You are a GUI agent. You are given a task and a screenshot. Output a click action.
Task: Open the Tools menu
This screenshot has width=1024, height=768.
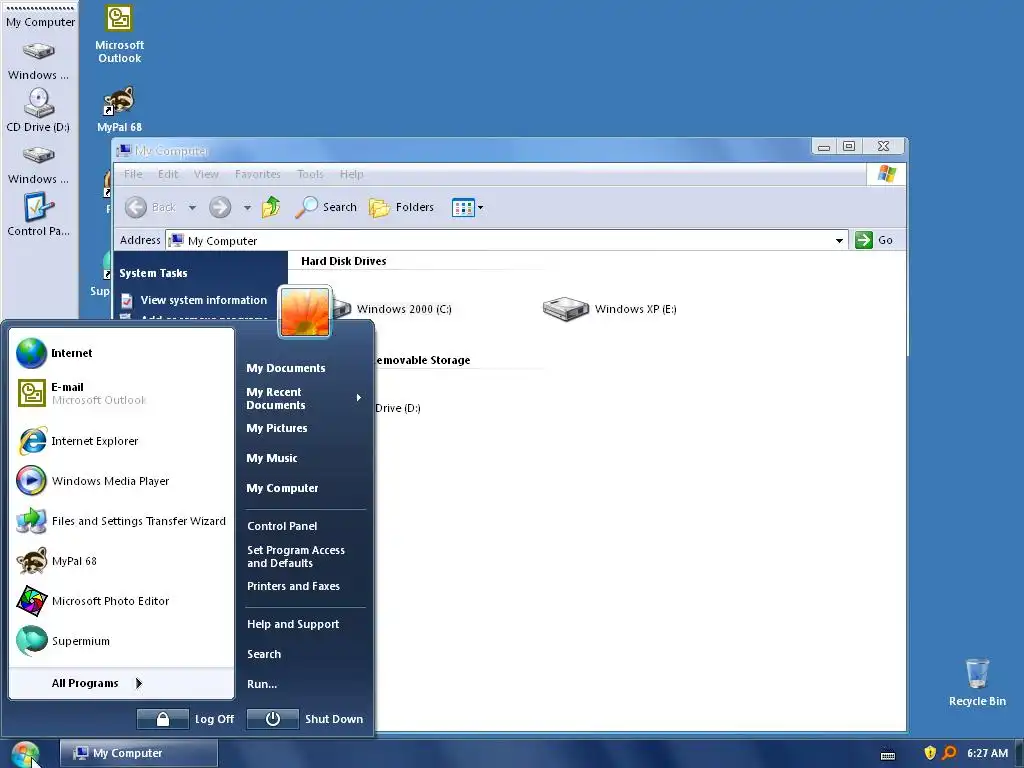pyautogui.click(x=310, y=174)
